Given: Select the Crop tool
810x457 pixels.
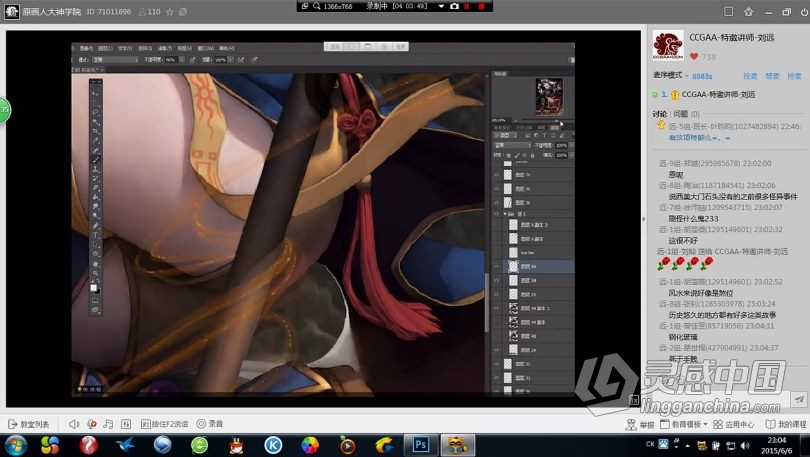Looking at the screenshot, I should click(97, 130).
